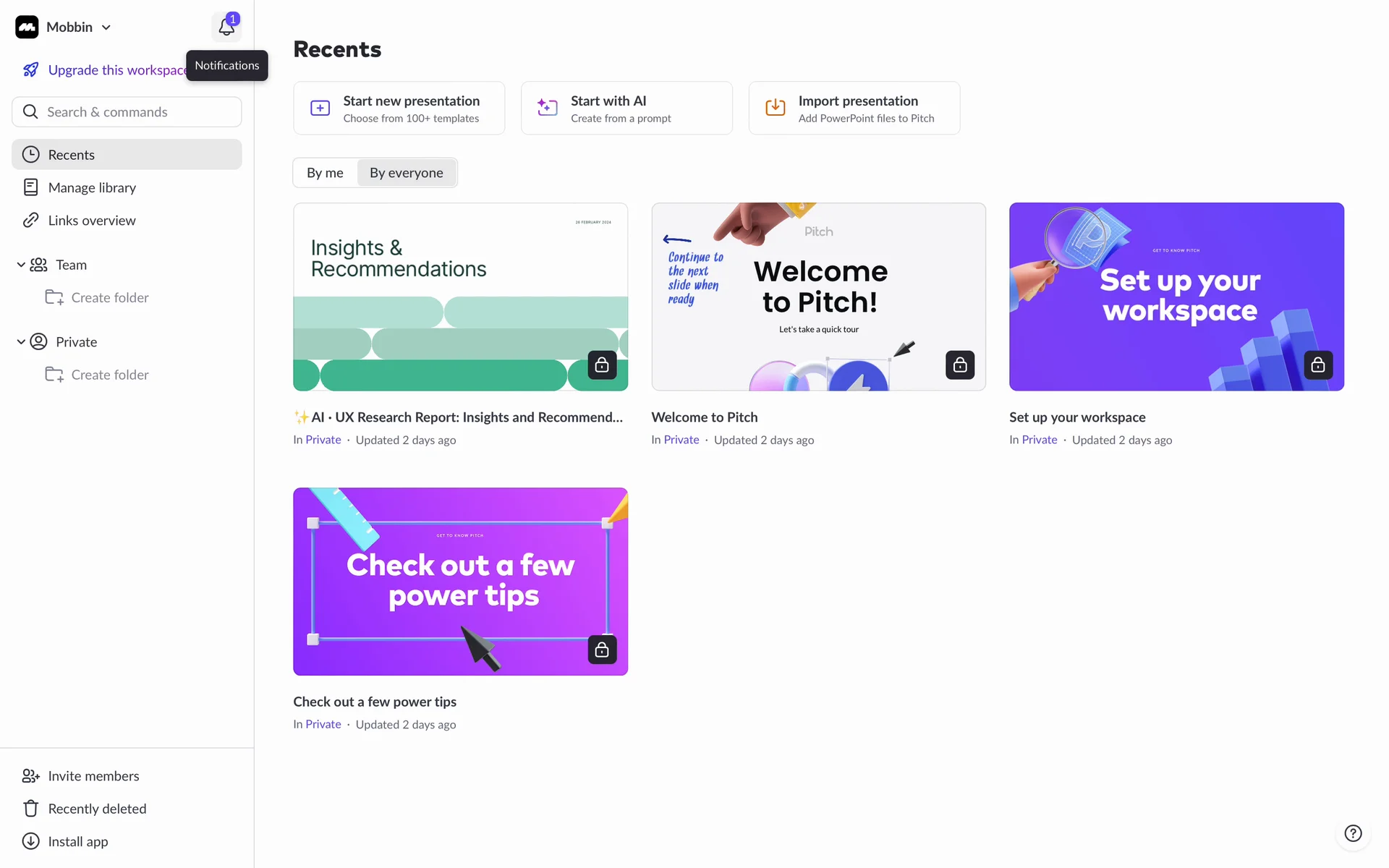Open Check out a few power tips thumbnail
The height and width of the screenshot is (868, 1389).
(460, 582)
